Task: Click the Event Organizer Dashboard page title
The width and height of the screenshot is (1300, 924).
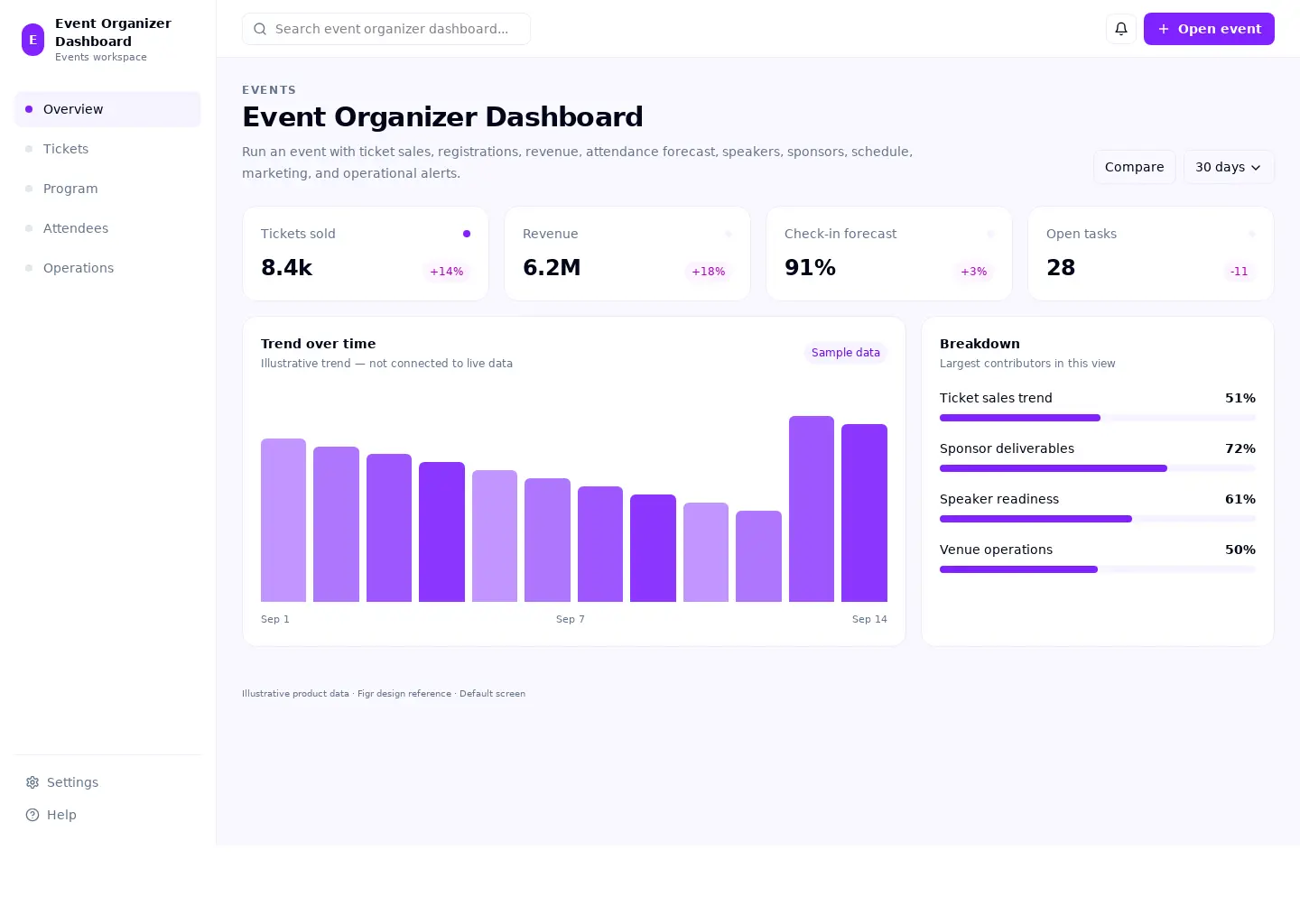Action: (x=442, y=117)
